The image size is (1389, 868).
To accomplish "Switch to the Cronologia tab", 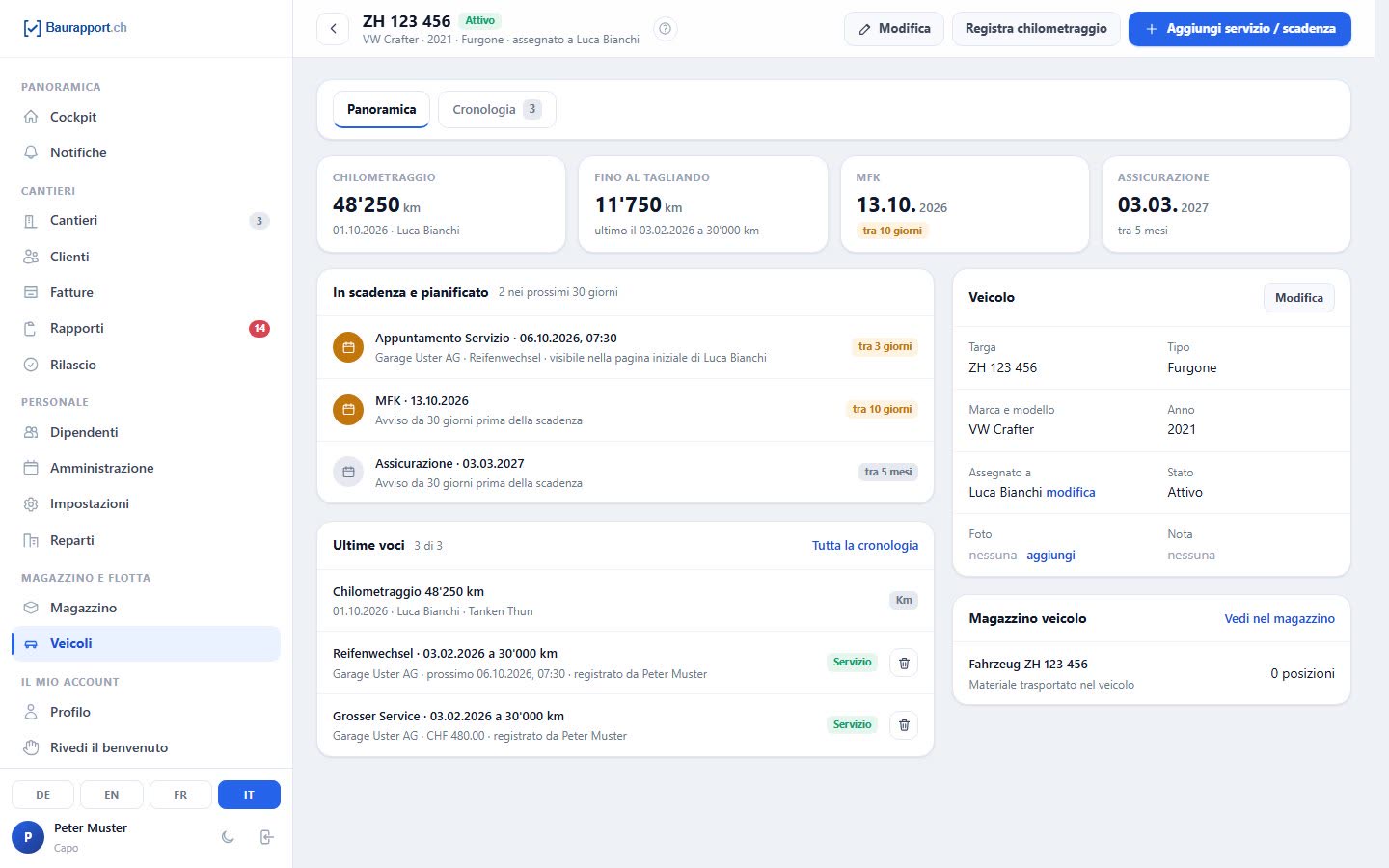I will pyautogui.click(x=497, y=109).
